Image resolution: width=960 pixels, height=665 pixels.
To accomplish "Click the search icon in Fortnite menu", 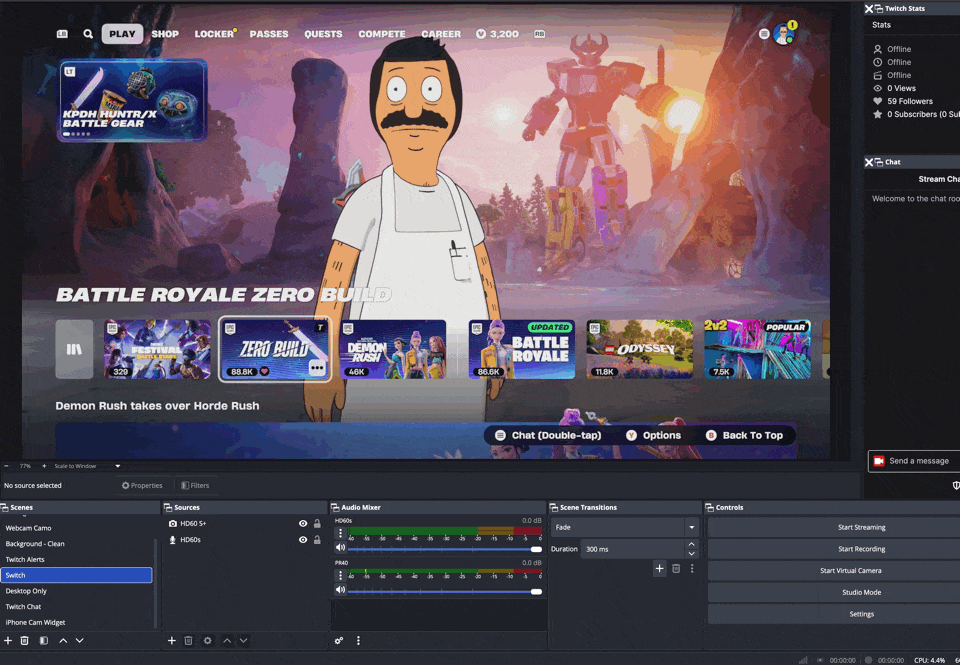I will (x=88, y=34).
